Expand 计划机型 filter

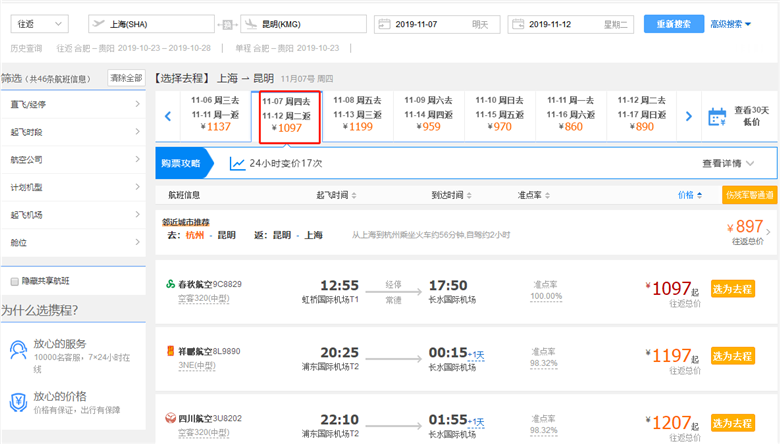click(73, 187)
